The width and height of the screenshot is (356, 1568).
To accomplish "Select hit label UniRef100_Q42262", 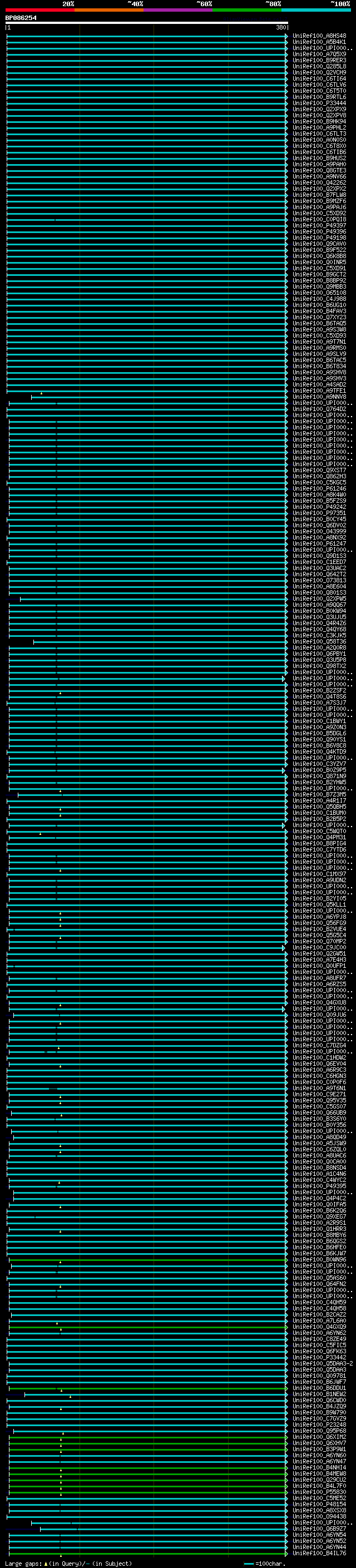I will [319, 182].
